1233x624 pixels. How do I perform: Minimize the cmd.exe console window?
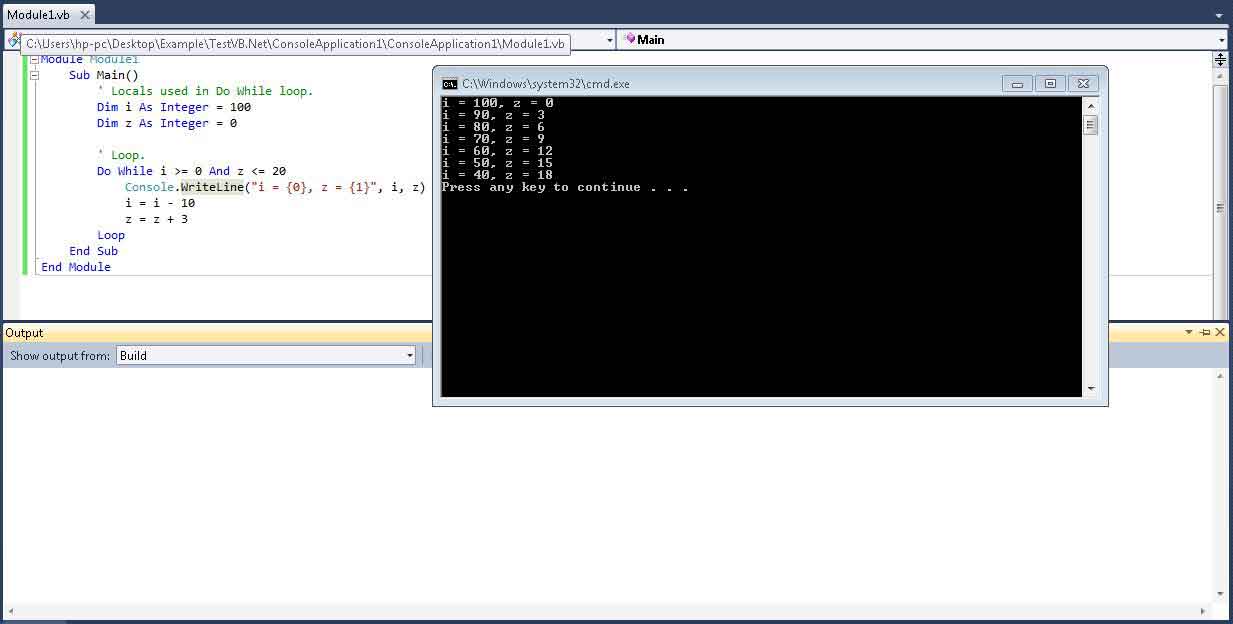[x=1017, y=84]
